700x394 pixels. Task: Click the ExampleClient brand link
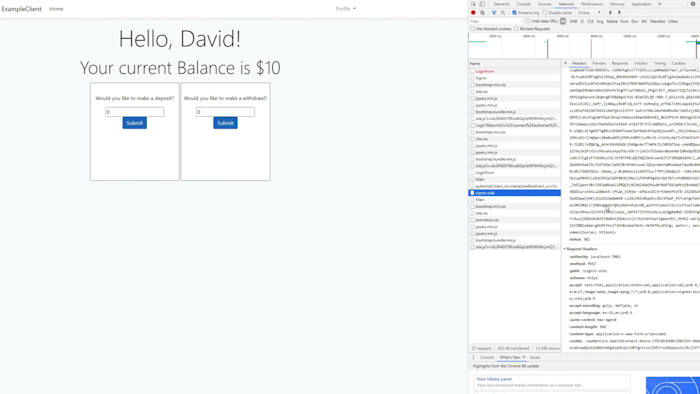(x=21, y=8)
